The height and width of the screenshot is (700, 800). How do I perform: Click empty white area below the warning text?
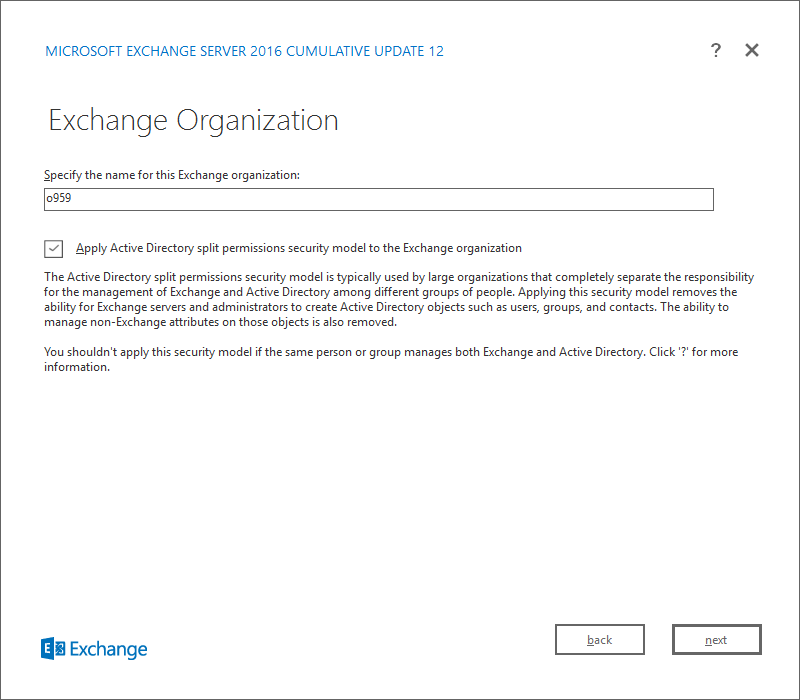(x=398, y=485)
